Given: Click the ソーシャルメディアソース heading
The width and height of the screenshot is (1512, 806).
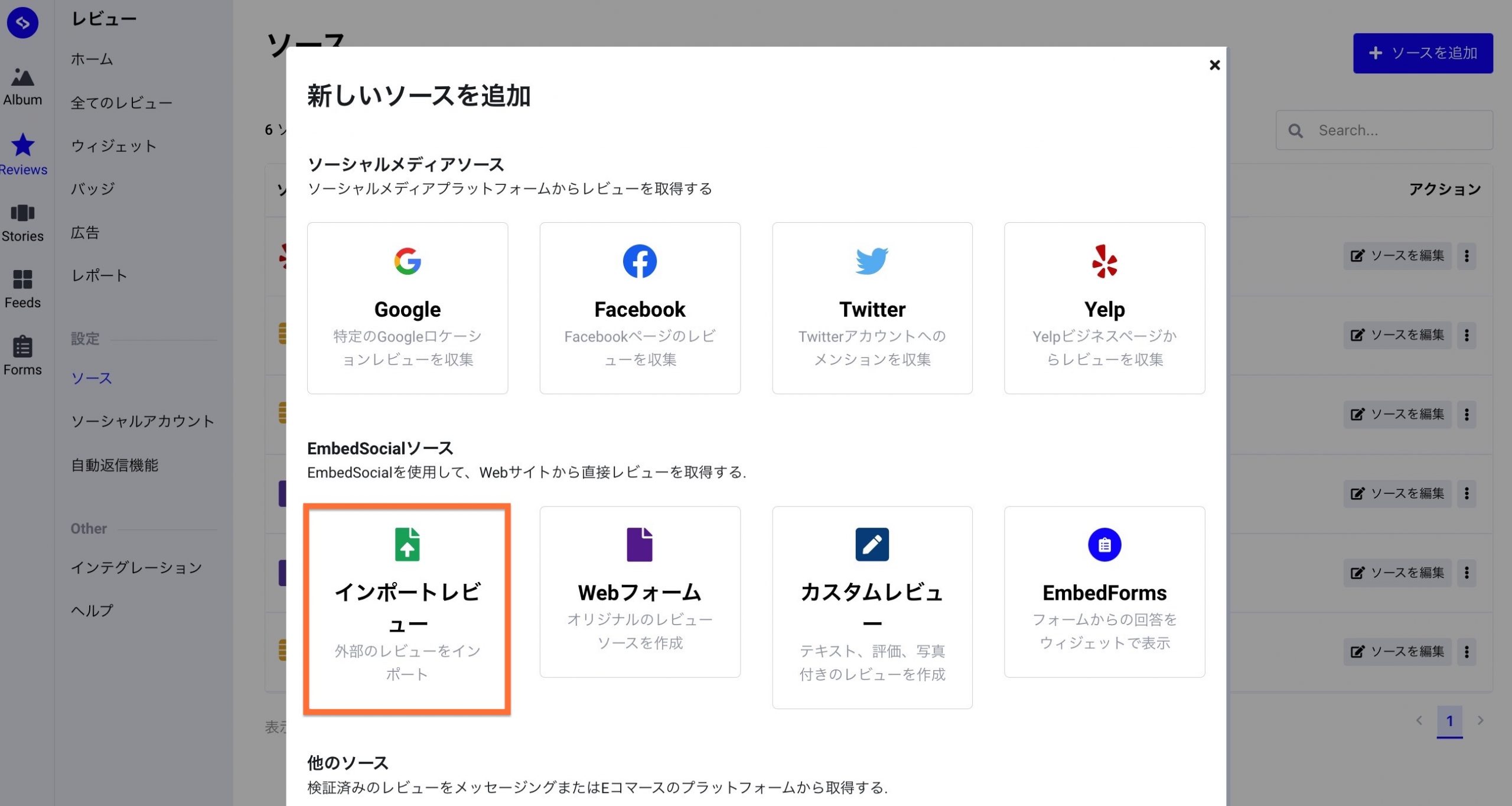Looking at the screenshot, I should click(406, 164).
